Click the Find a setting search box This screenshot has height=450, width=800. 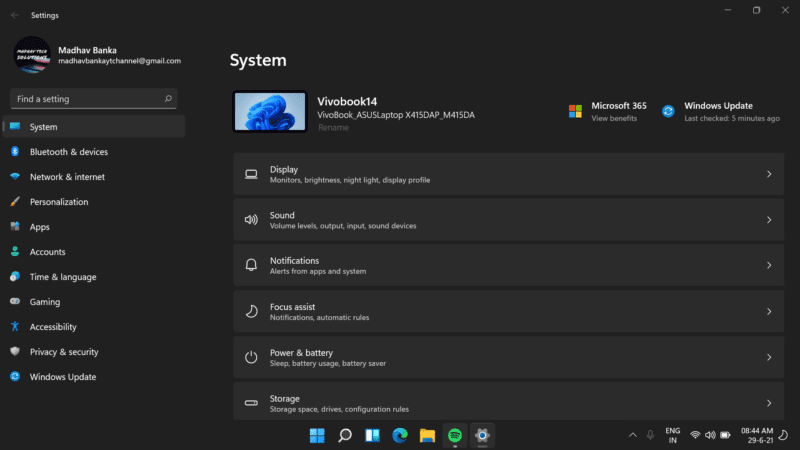click(88, 99)
